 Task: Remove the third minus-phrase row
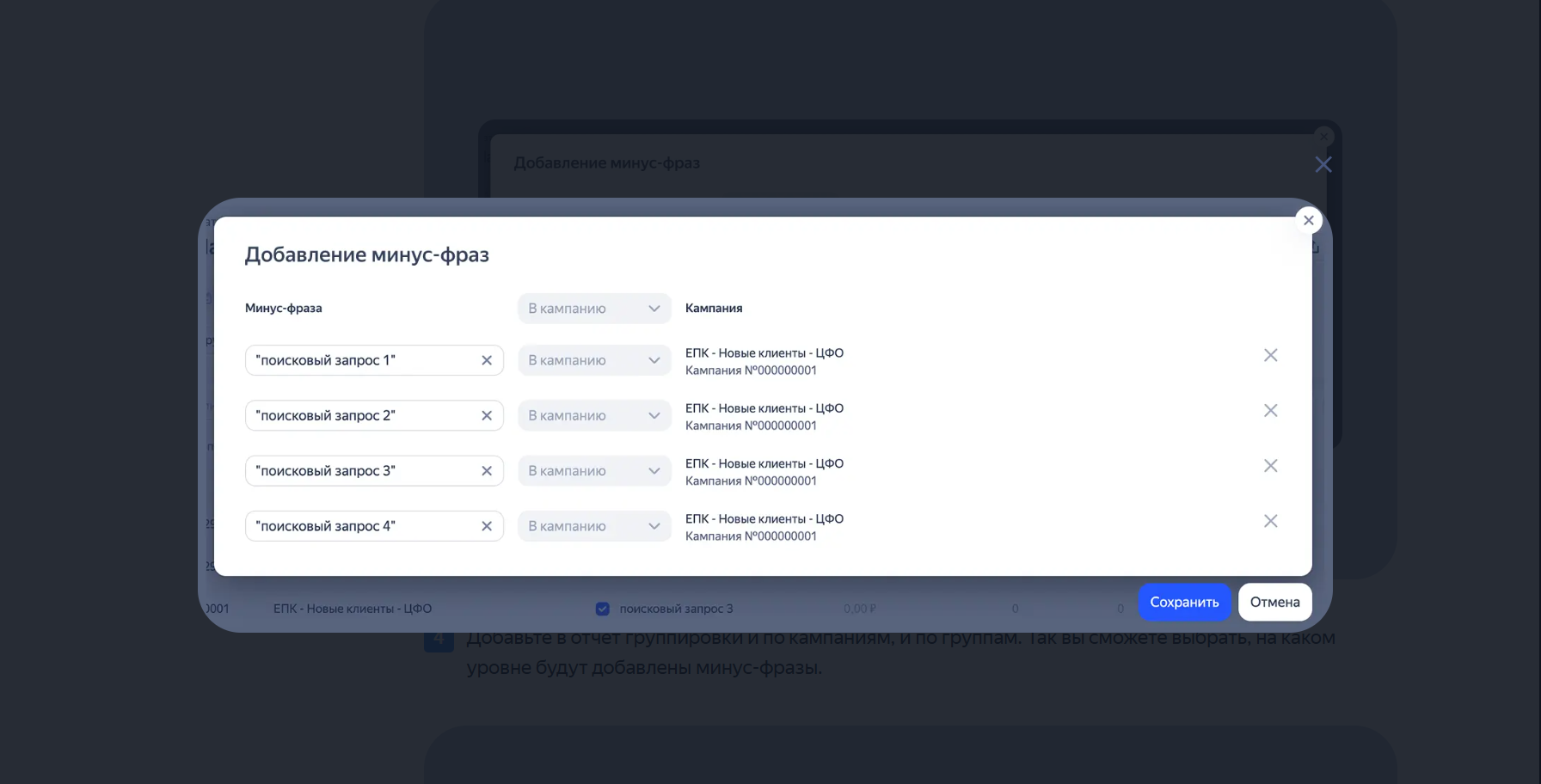1271,465
